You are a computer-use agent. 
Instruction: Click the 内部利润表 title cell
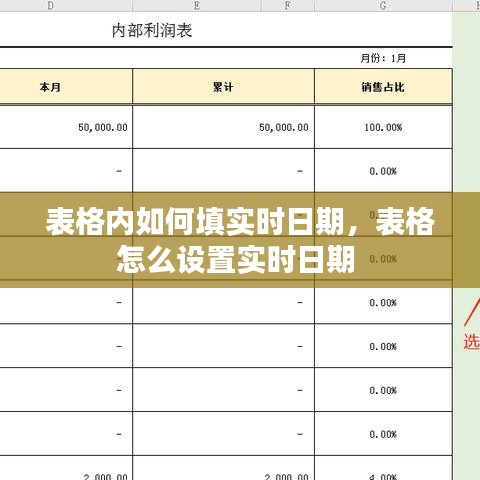pos(152,30)
